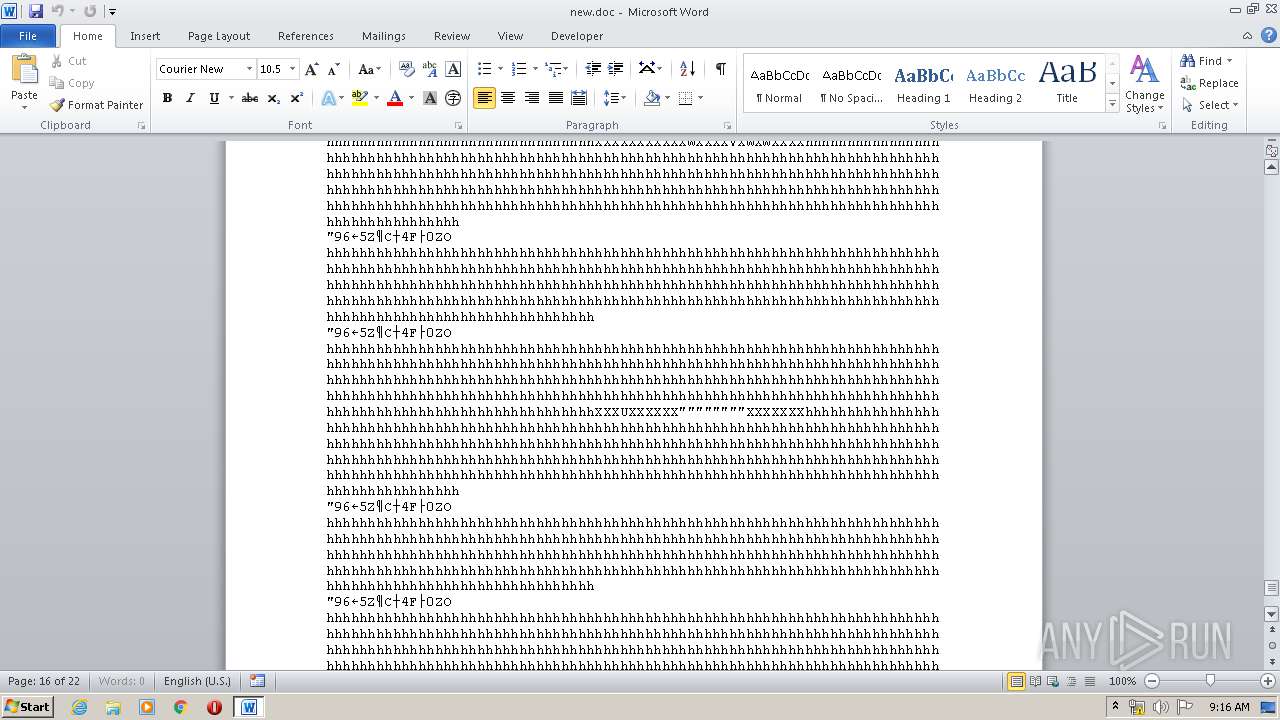This screenshot has height=720, width=1280.
Task: Select Center alignment
Action: [508, 98]
